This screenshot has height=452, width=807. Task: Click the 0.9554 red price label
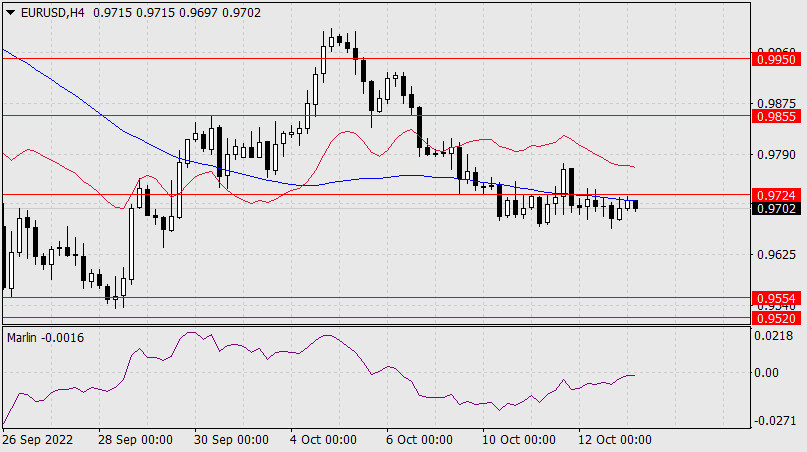777,299
